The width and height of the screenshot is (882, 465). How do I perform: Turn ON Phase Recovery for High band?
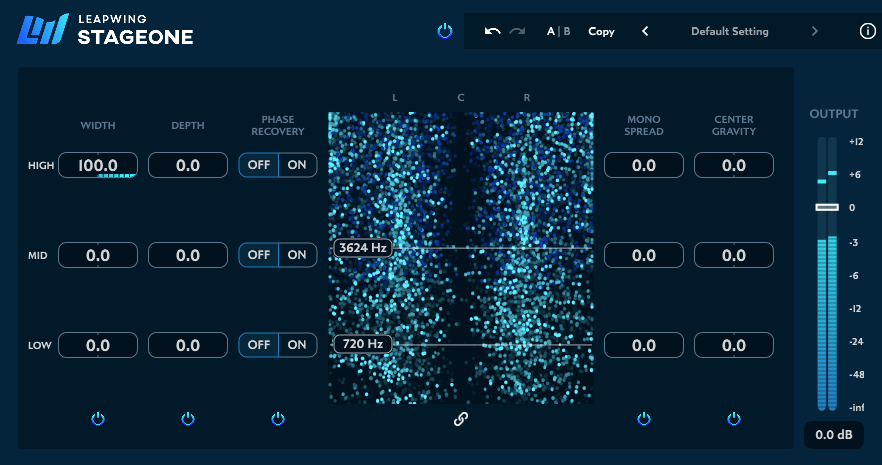[297, 165]
